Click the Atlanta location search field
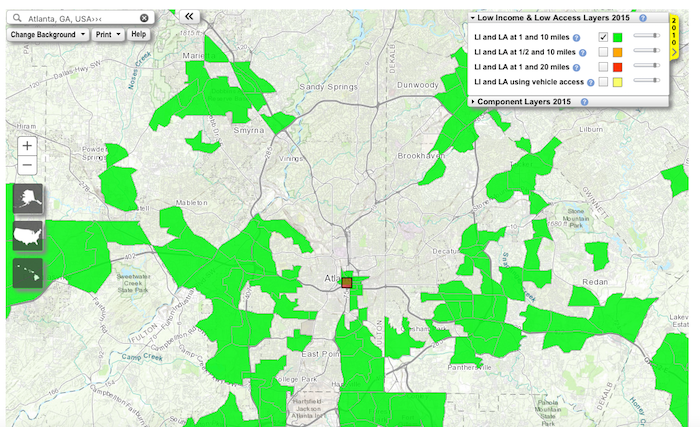Viewport: 700px width, 427px height. [x=75, y=18]
